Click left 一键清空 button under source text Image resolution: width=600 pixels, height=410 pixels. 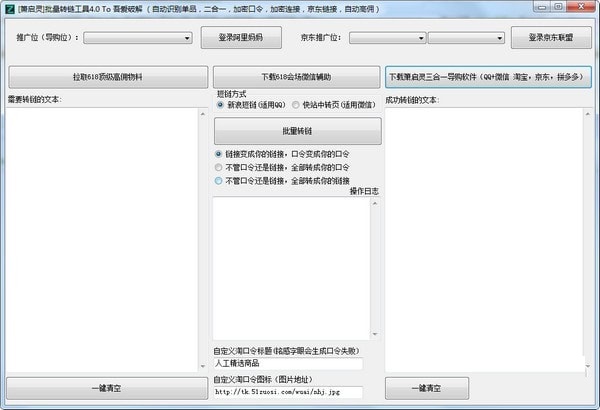click(x=107, y=388)
